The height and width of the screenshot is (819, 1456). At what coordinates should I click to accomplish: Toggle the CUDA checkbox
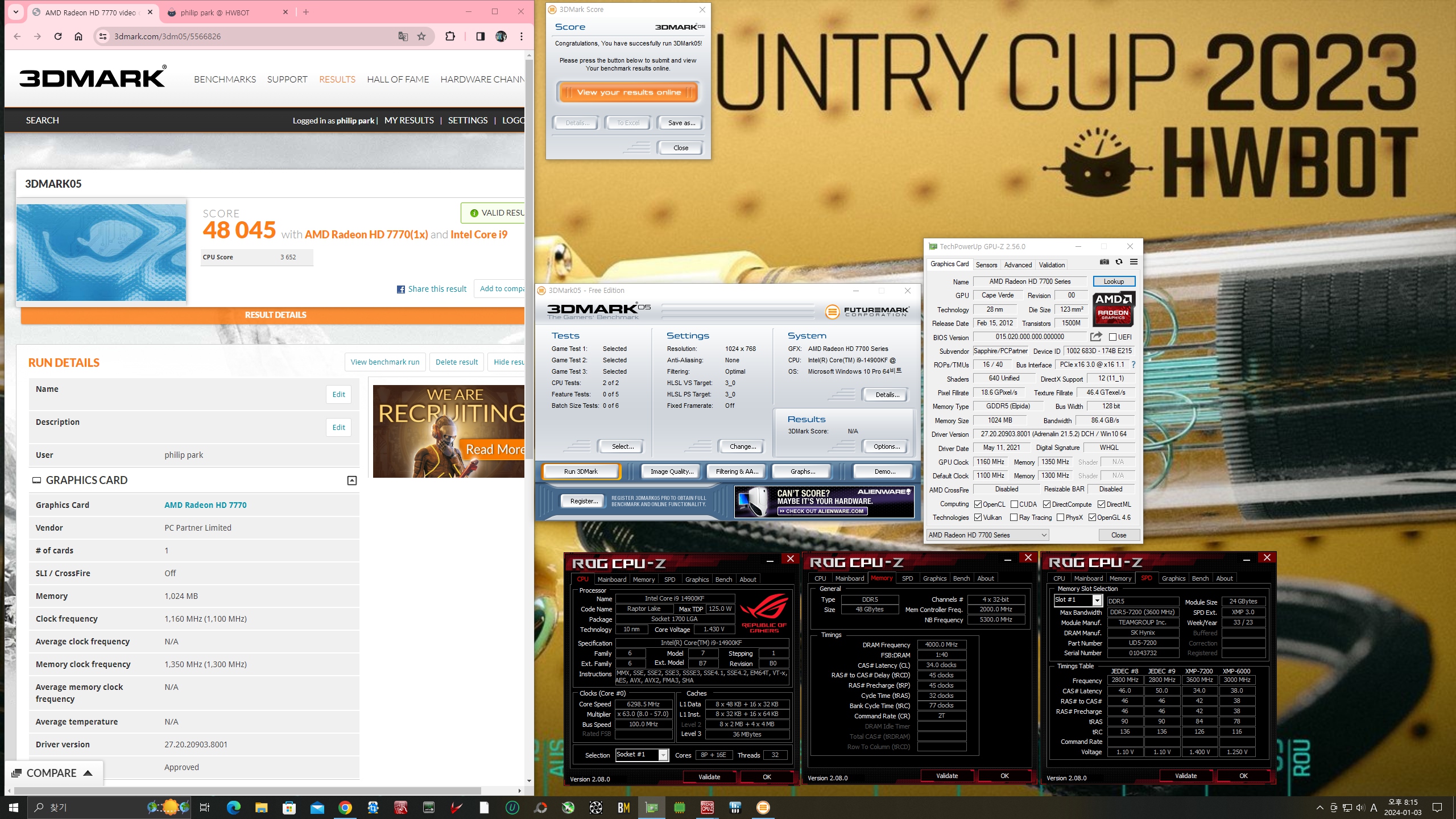click(x=1014, y=504)
